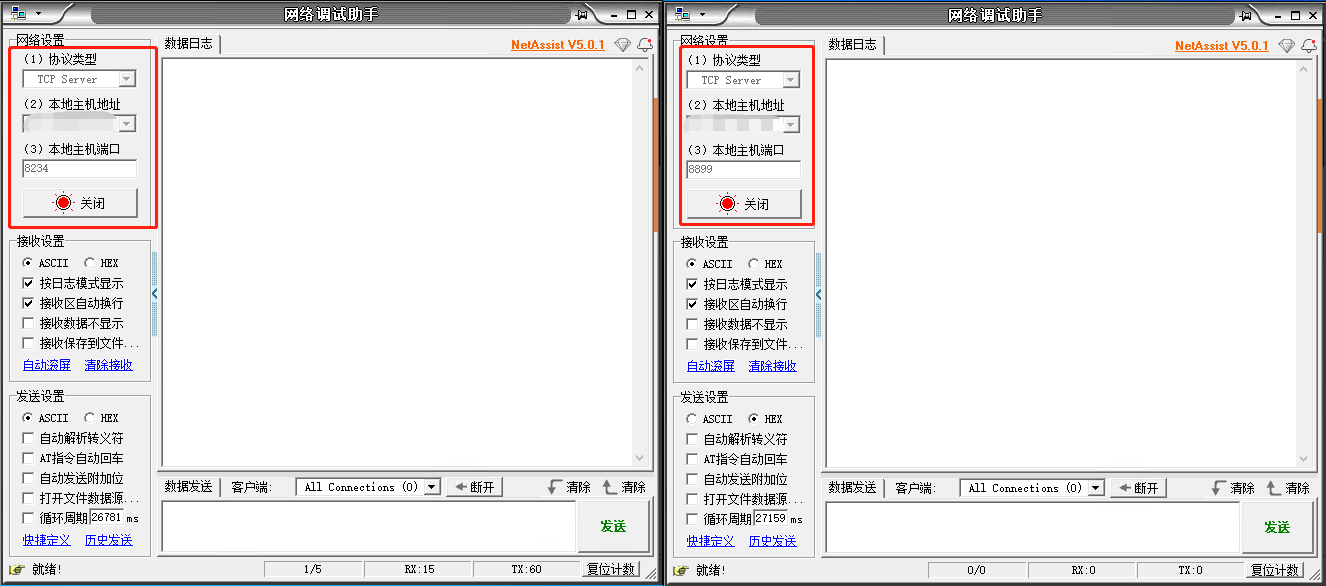Click diamond icon in port 8899 window
This screenshot has height=586, width=1326.
pos(1287,46)
